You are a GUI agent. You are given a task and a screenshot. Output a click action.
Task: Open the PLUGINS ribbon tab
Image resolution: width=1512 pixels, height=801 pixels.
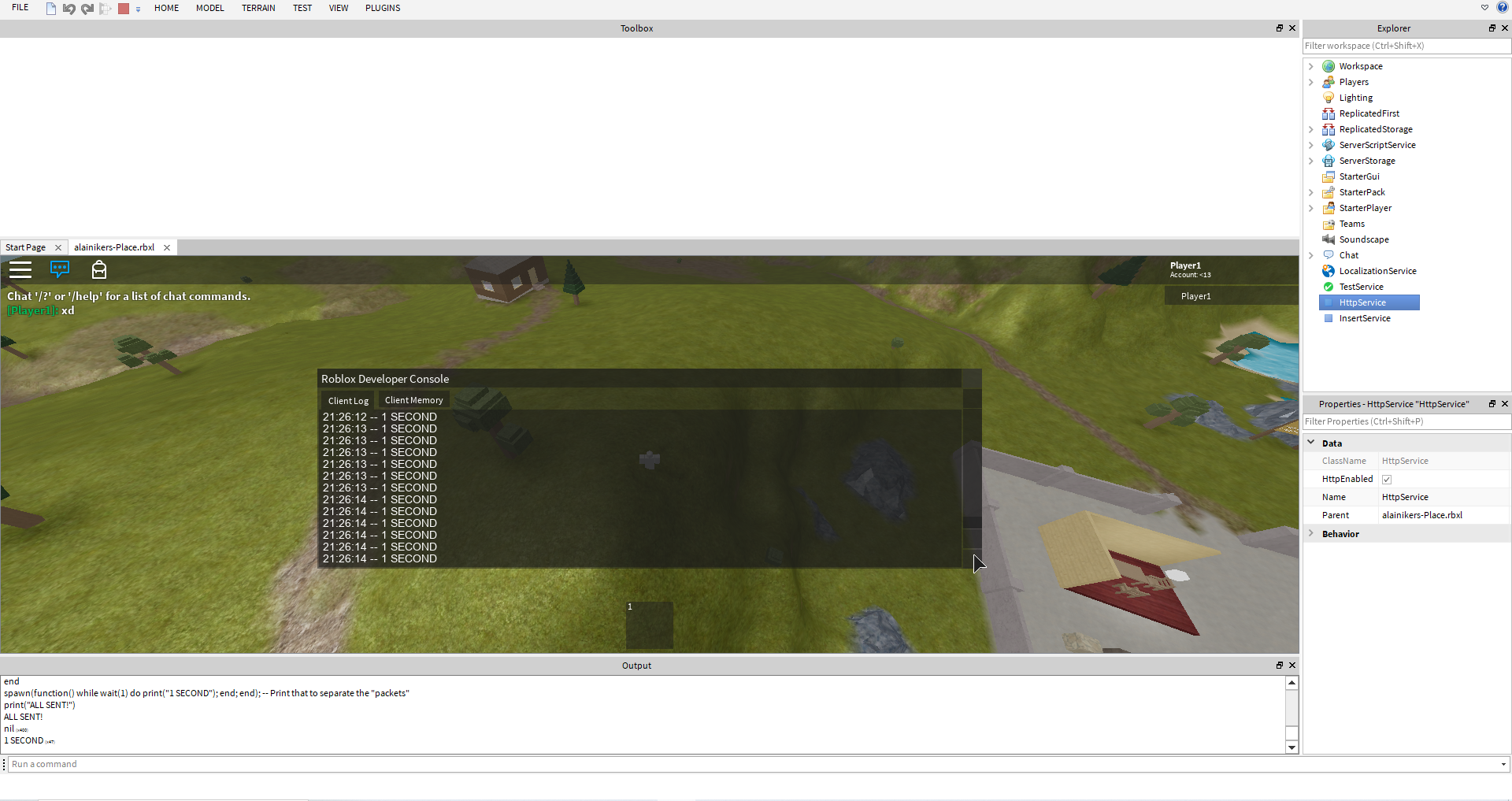pyautogui.click(x=383, y=8)
